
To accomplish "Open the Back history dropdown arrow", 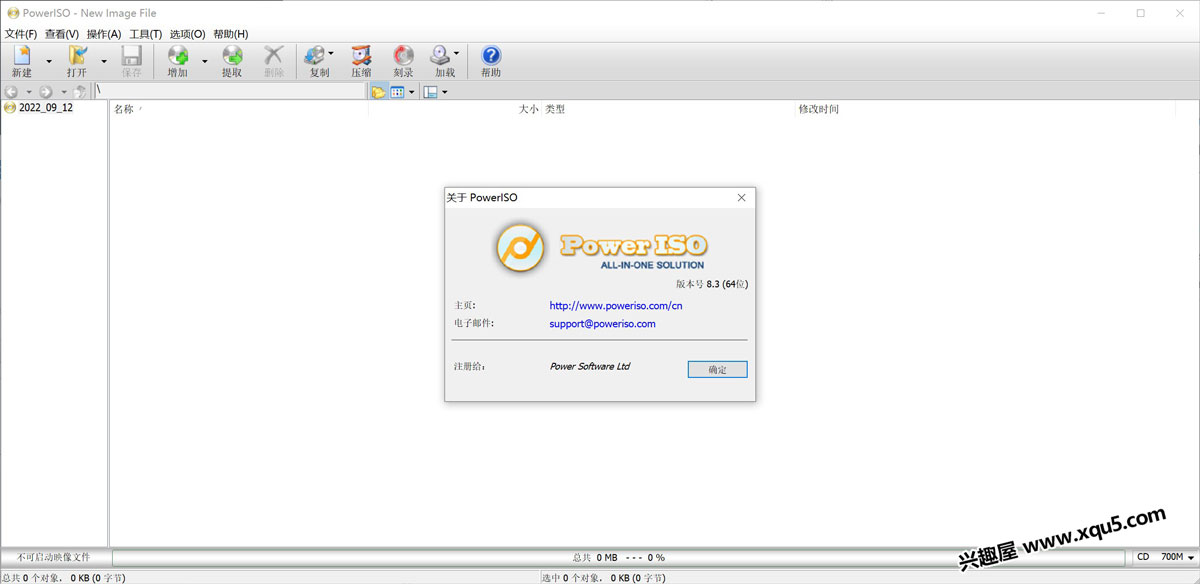I will click(x=29, y=91).
